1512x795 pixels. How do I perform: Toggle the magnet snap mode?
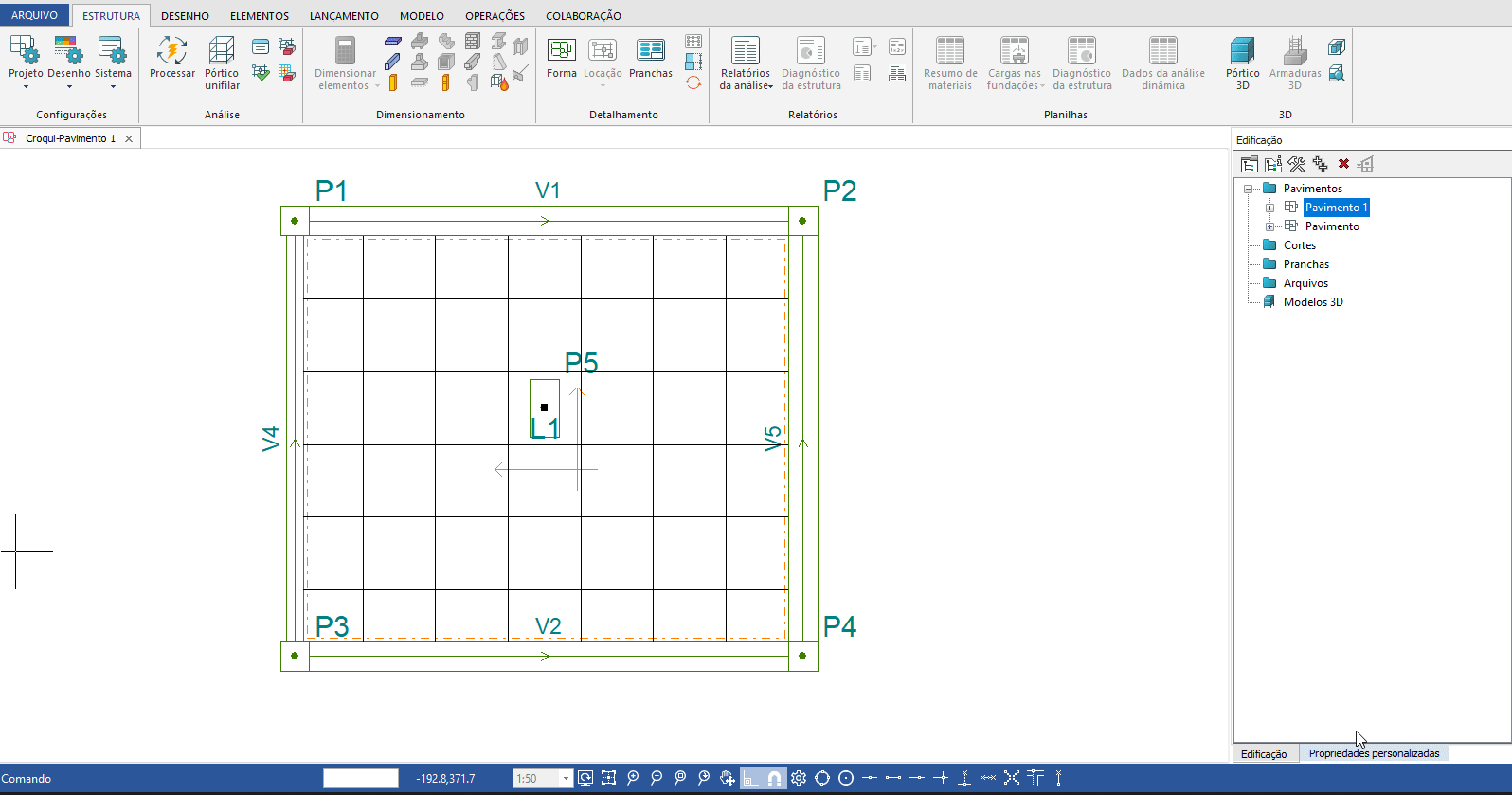pos(774,778)
